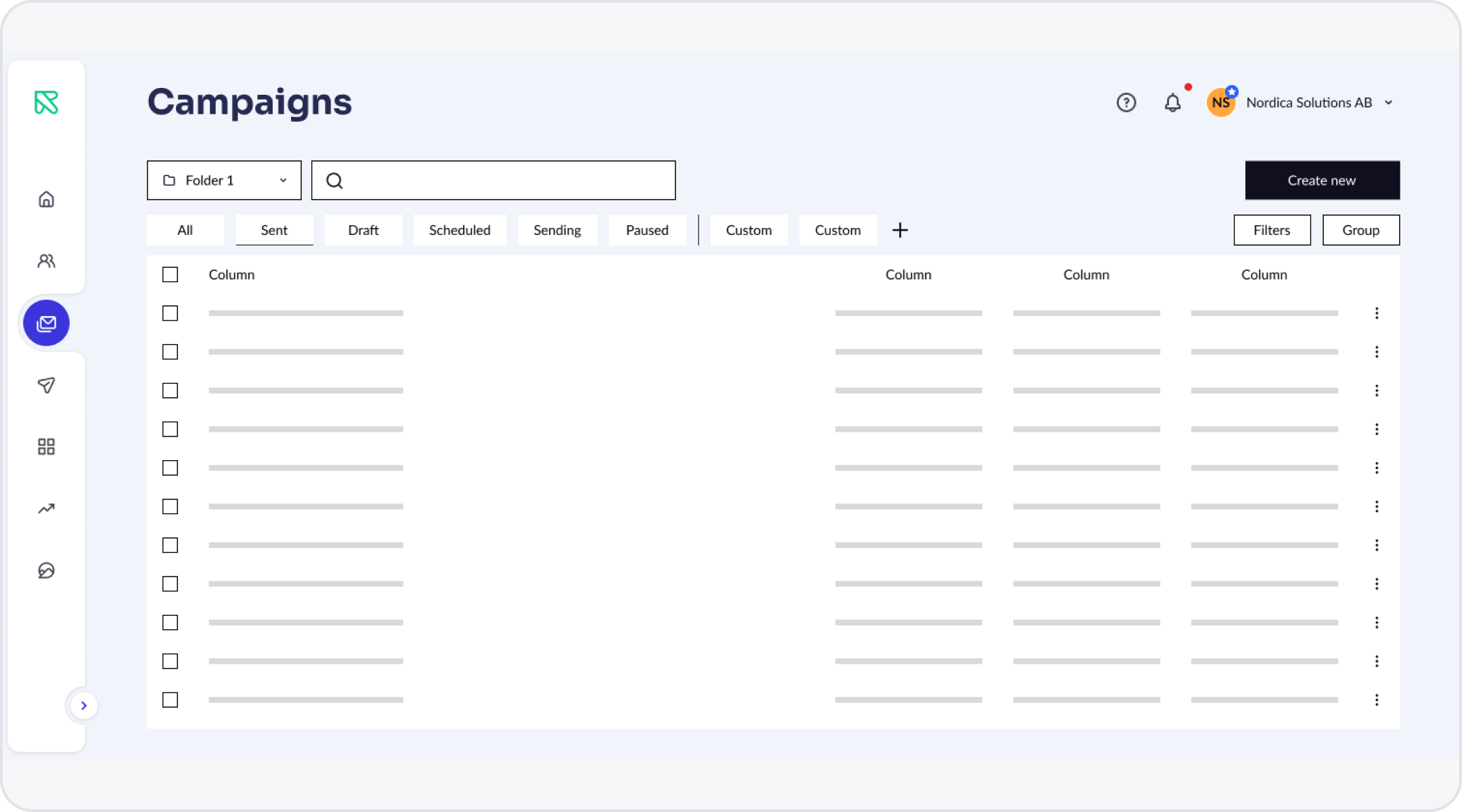The height and width of the screenshot is (812, 1462).
Task: Open the notifications bell
Action: click(x=1173, y=103)
